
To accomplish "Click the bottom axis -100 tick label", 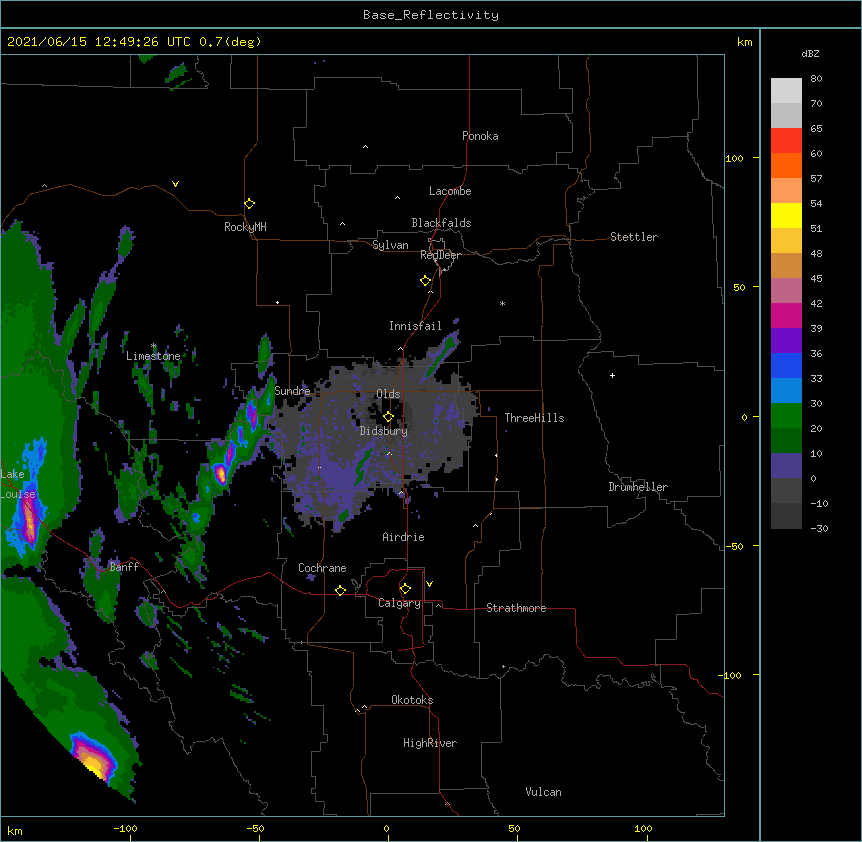I will pos(125,828).
